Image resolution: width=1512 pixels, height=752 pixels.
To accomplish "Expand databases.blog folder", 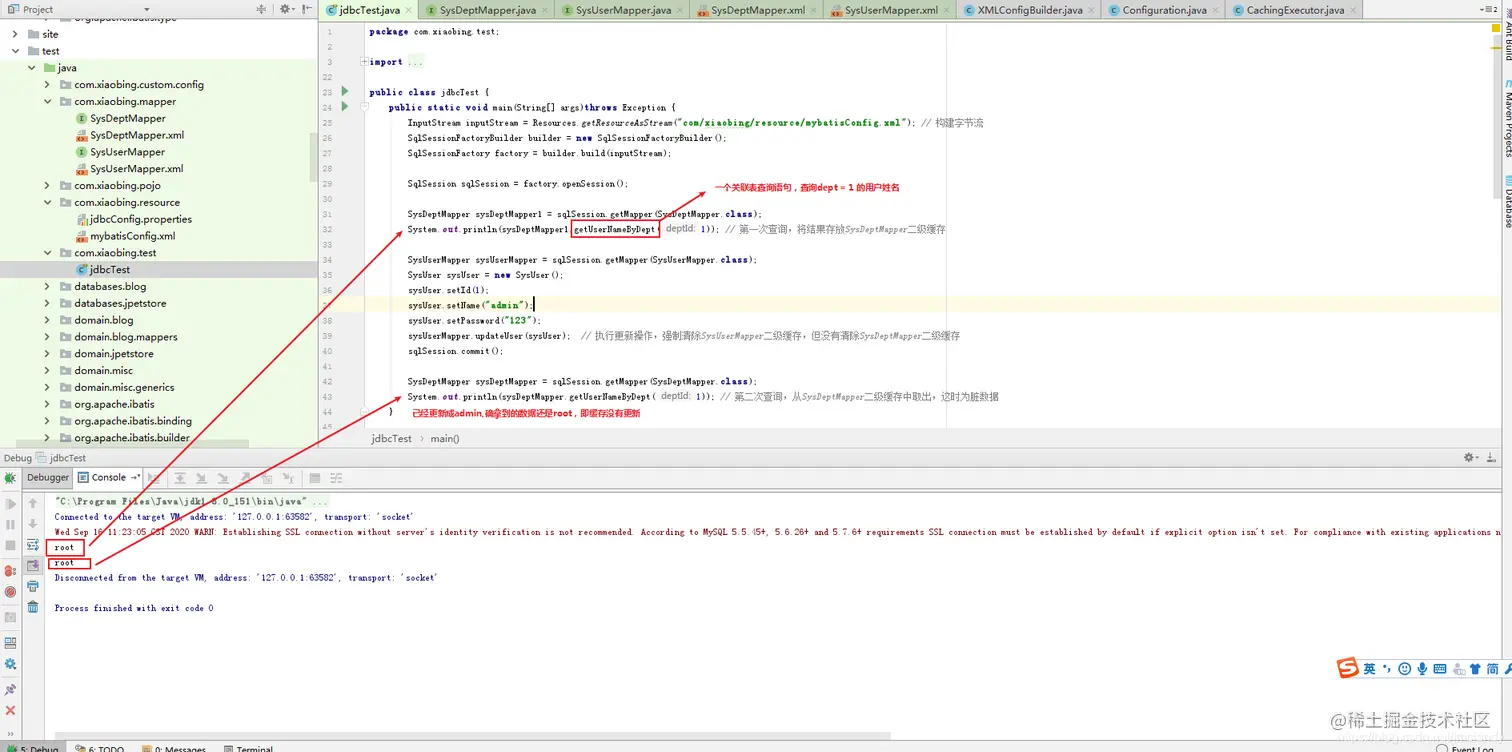I will (48, 287).
